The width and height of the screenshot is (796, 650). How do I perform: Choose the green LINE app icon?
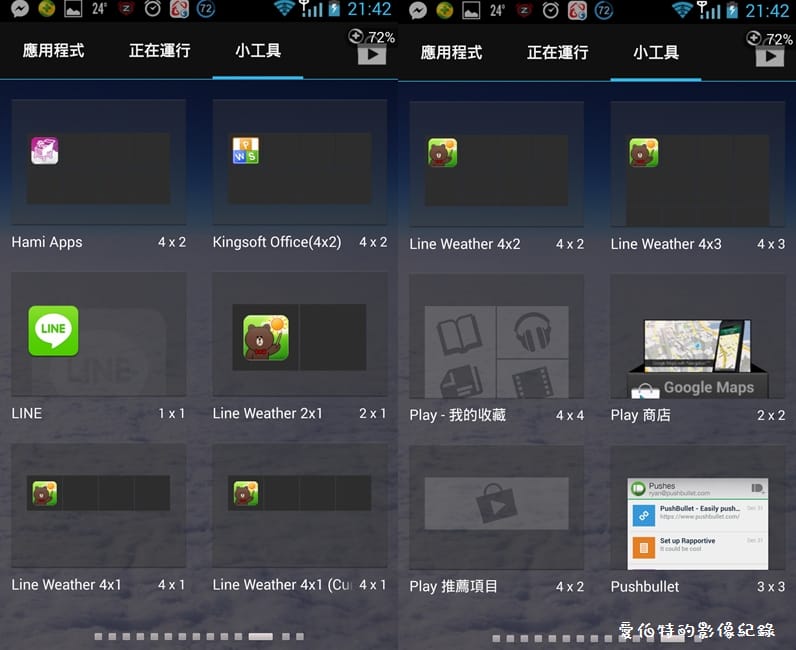click(53, 331)
